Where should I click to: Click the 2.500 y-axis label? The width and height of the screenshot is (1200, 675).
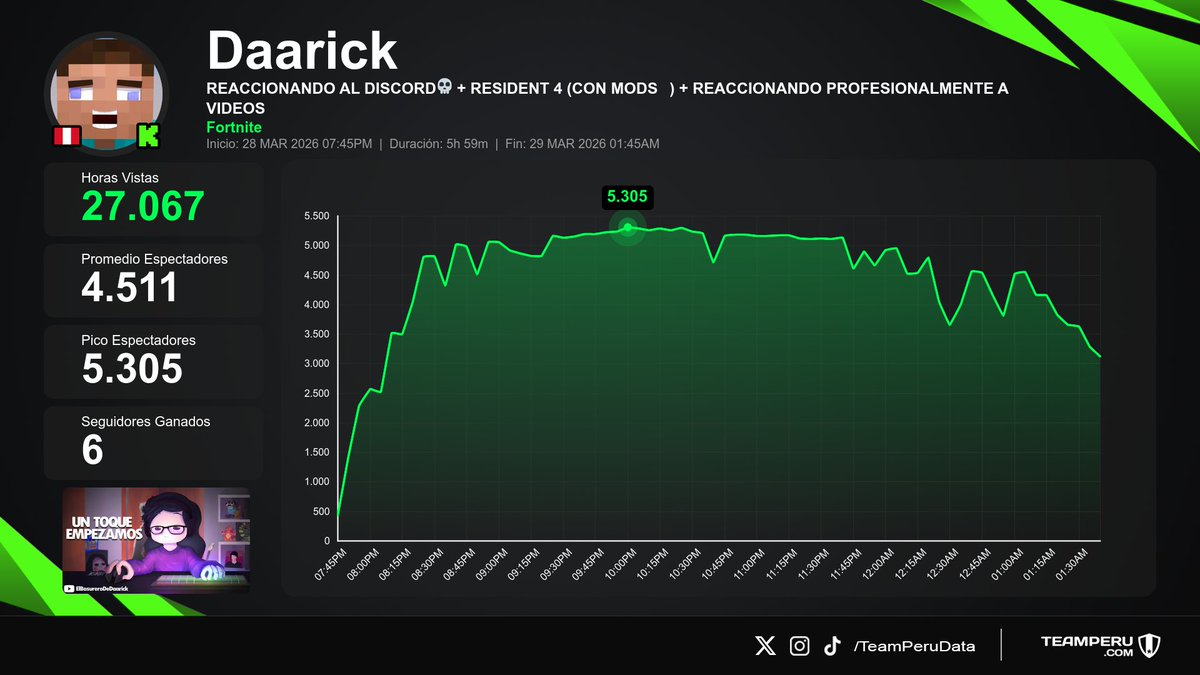pos(316,393)
